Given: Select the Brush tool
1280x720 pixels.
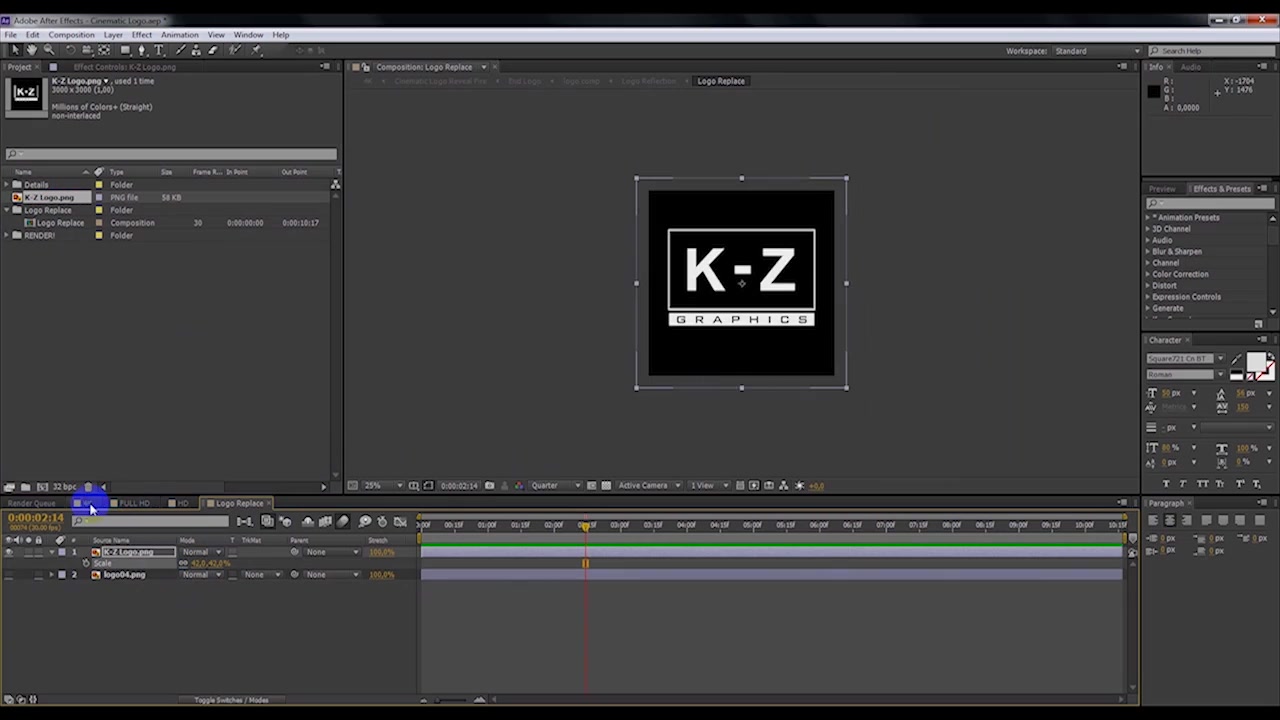Looking at the screenshot, I should (181, 50).
